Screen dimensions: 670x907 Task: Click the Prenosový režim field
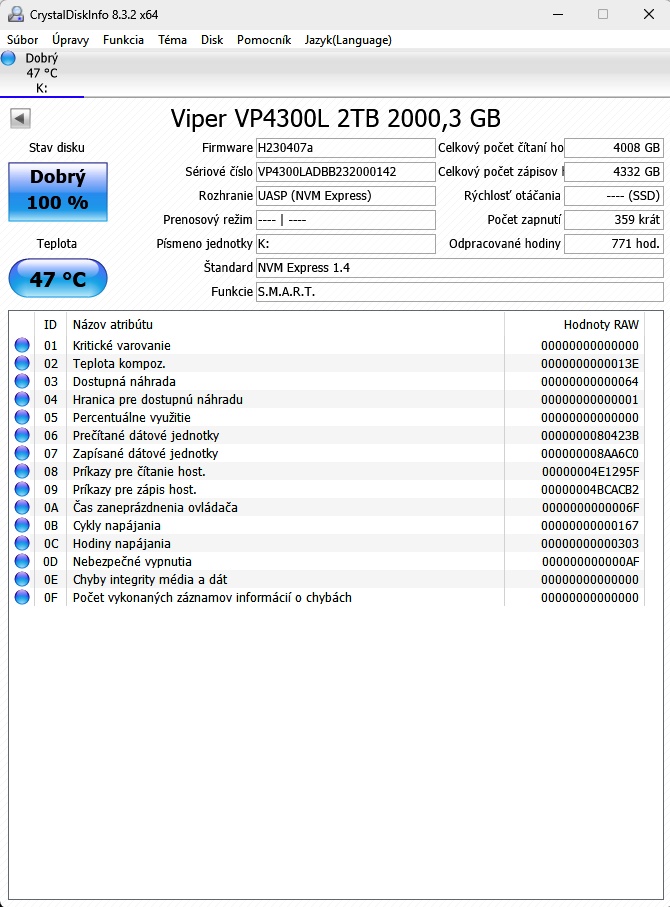click(345, 220)
